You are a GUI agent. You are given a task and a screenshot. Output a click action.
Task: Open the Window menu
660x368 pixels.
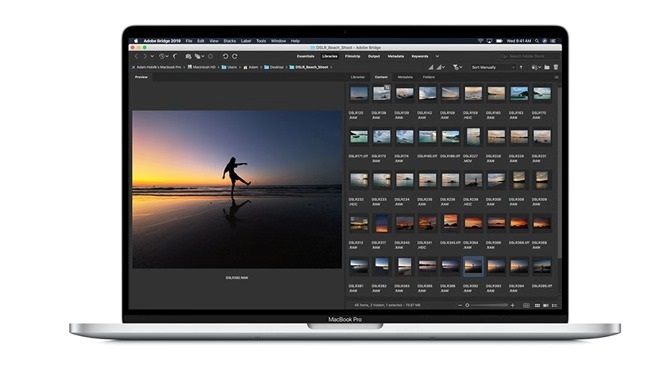coord(278,41)
